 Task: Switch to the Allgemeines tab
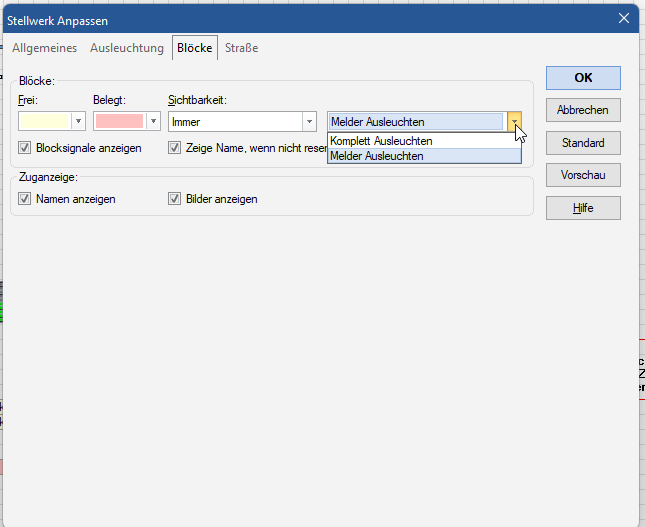44,48
